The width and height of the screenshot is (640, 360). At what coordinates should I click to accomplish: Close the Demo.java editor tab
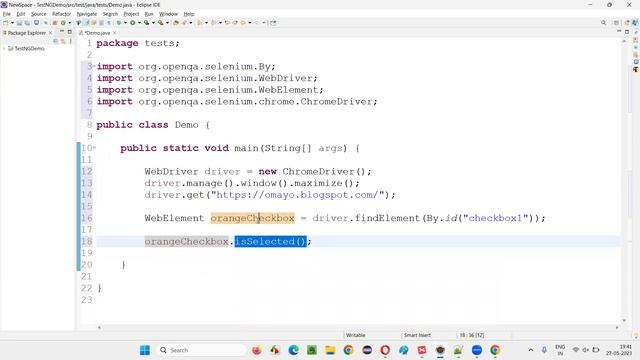pos(115,33)
